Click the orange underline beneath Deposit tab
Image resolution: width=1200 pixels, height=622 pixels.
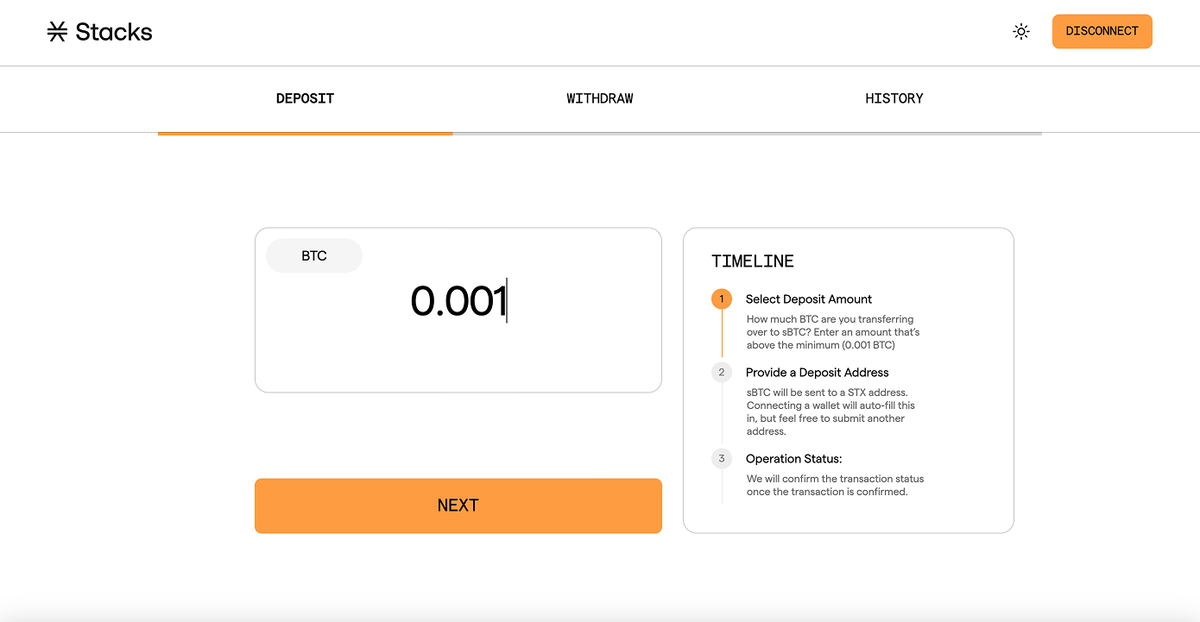(x=305, y=133)
